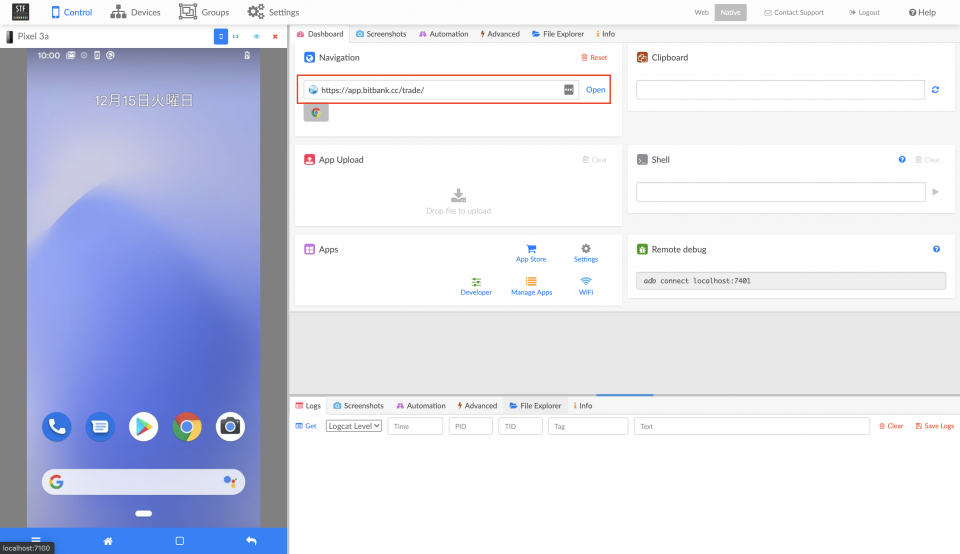Open Groups in top navigation

[204, 12]
